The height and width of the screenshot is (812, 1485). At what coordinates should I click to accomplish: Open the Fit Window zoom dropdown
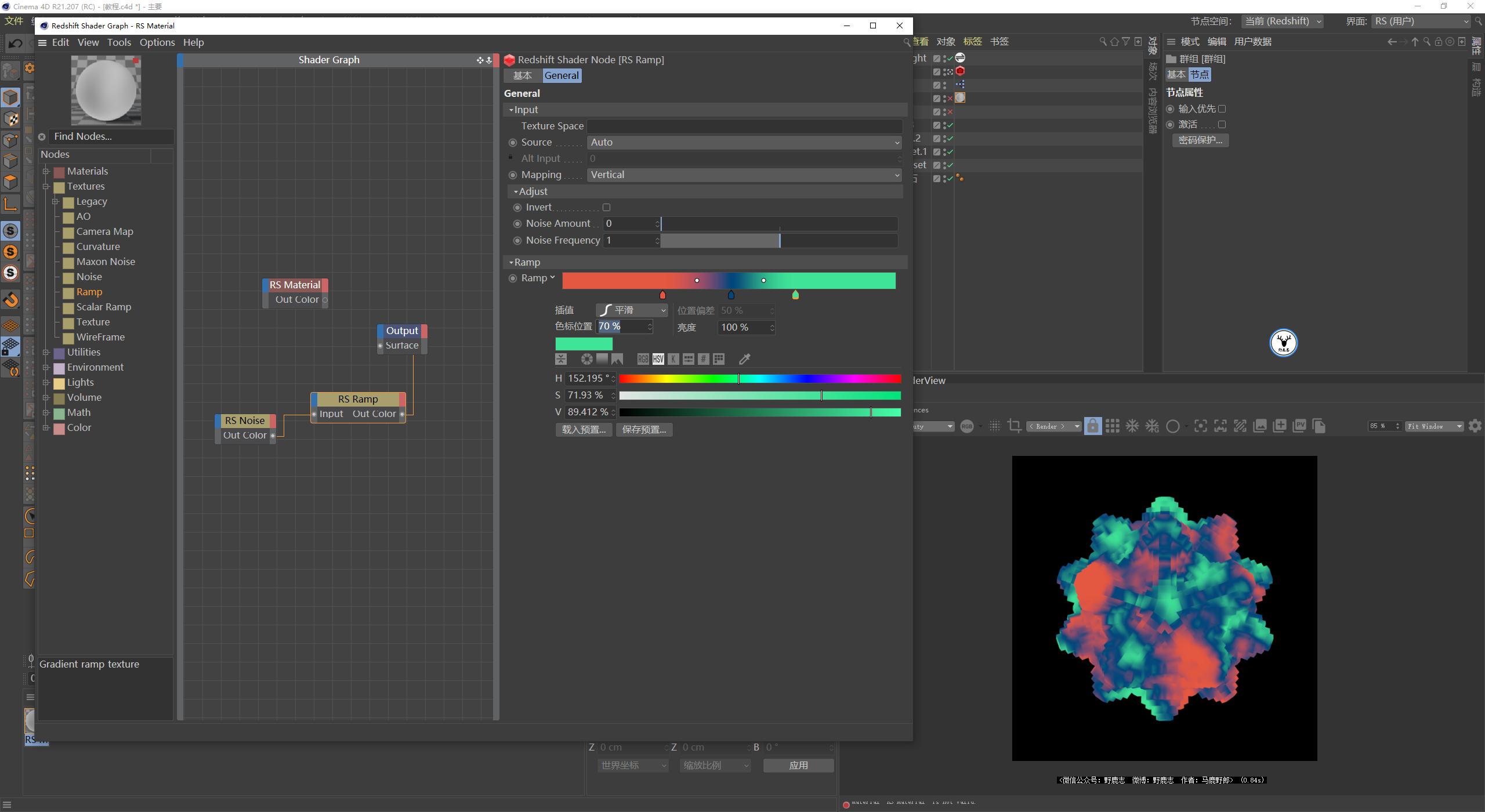point(1434,426)
